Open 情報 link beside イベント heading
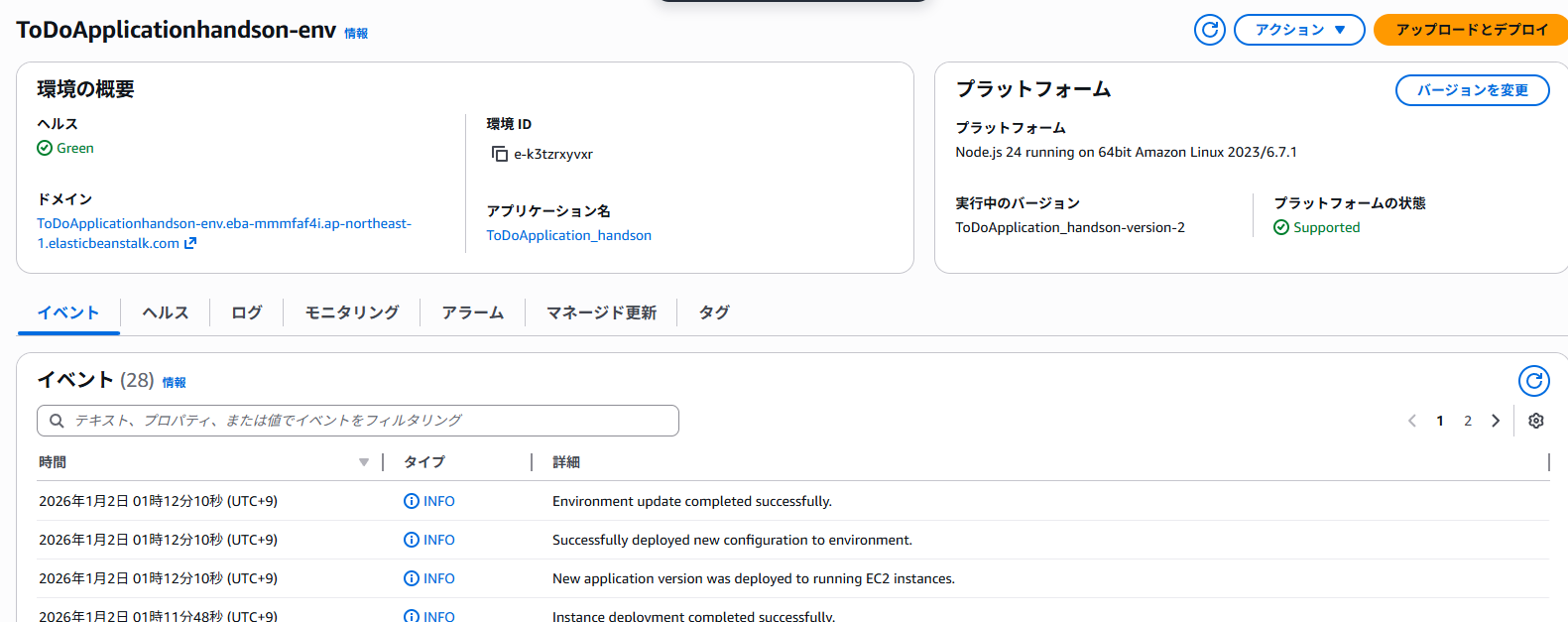 [x=174, y=383]
